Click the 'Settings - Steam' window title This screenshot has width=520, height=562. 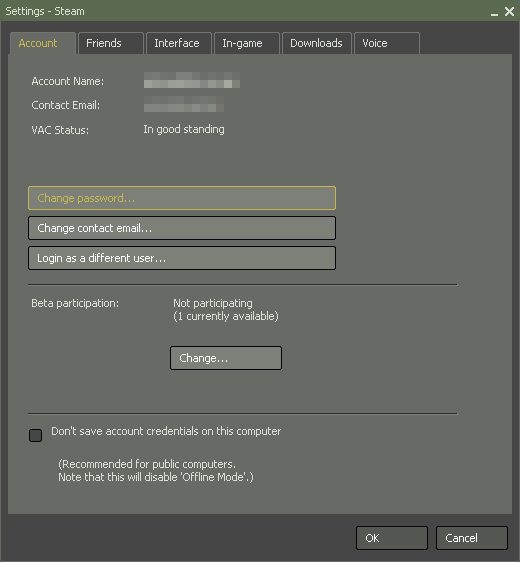coord(45,11)
